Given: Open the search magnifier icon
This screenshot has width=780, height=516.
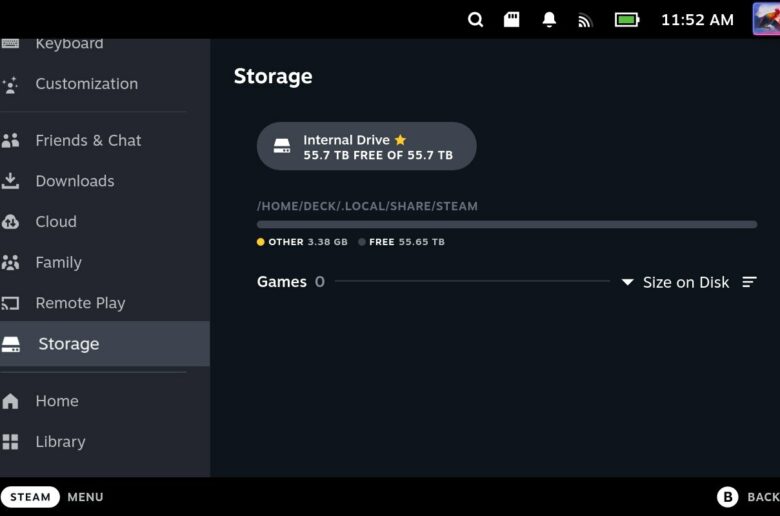Looking at the screenshot, I should pos(476,20).
